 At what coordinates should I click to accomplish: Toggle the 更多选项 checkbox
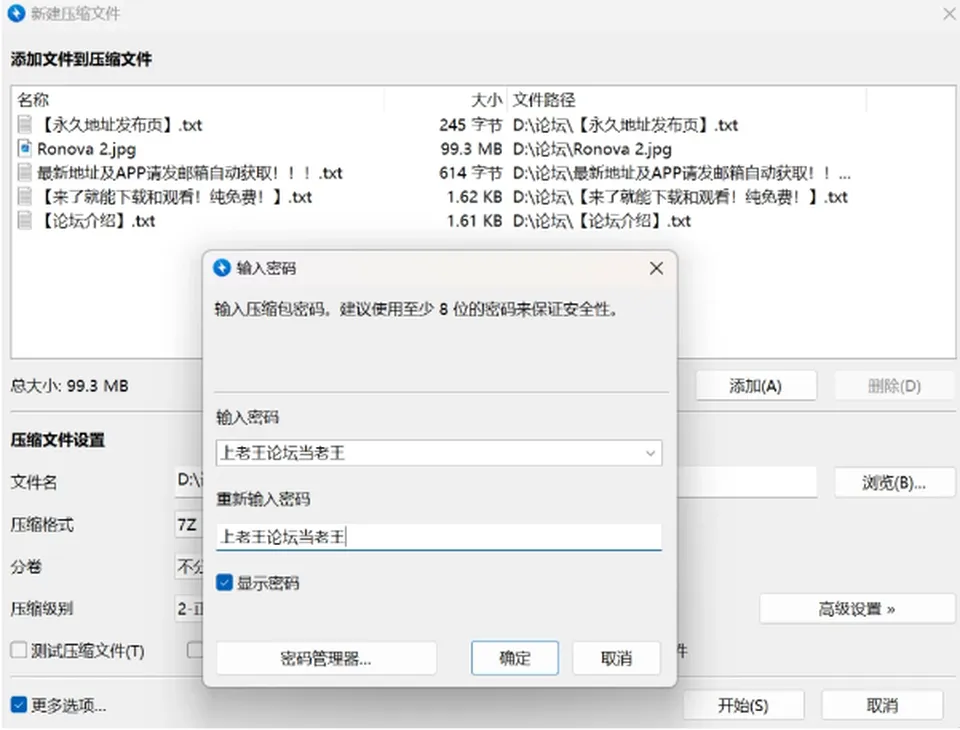[19, 705]
